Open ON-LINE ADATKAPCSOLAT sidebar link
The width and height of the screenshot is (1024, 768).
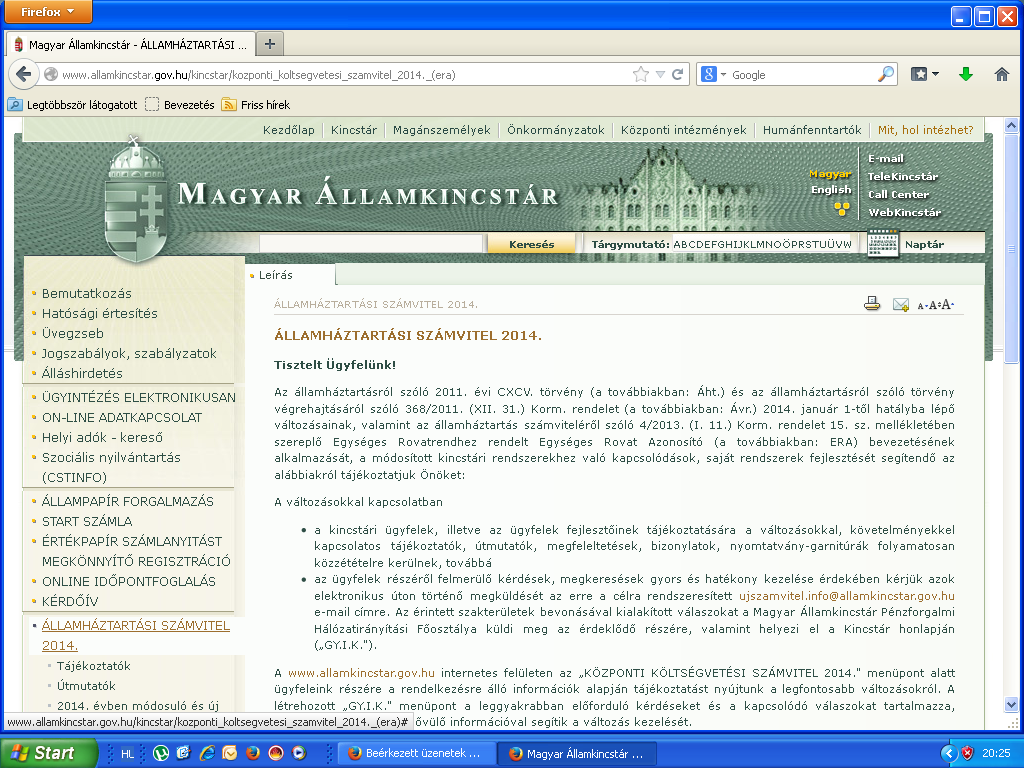[x=121, y=417]
